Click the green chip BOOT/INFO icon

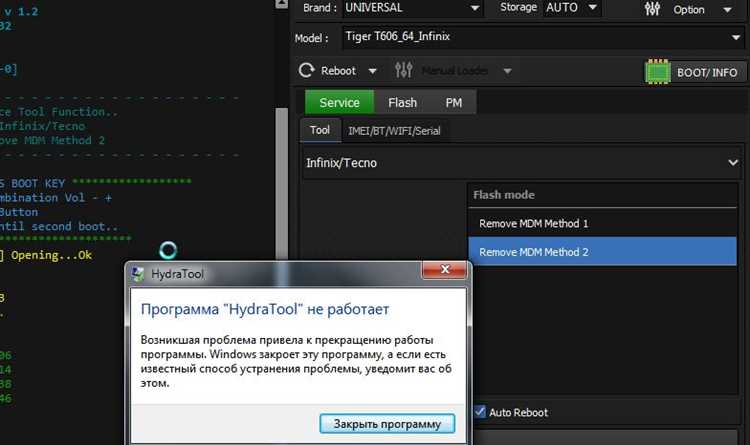click(x=658, y=72)
